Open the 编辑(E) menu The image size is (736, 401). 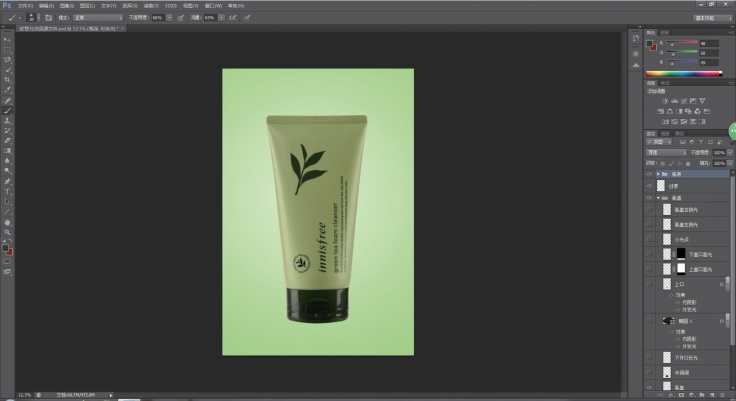click(46, 6)
